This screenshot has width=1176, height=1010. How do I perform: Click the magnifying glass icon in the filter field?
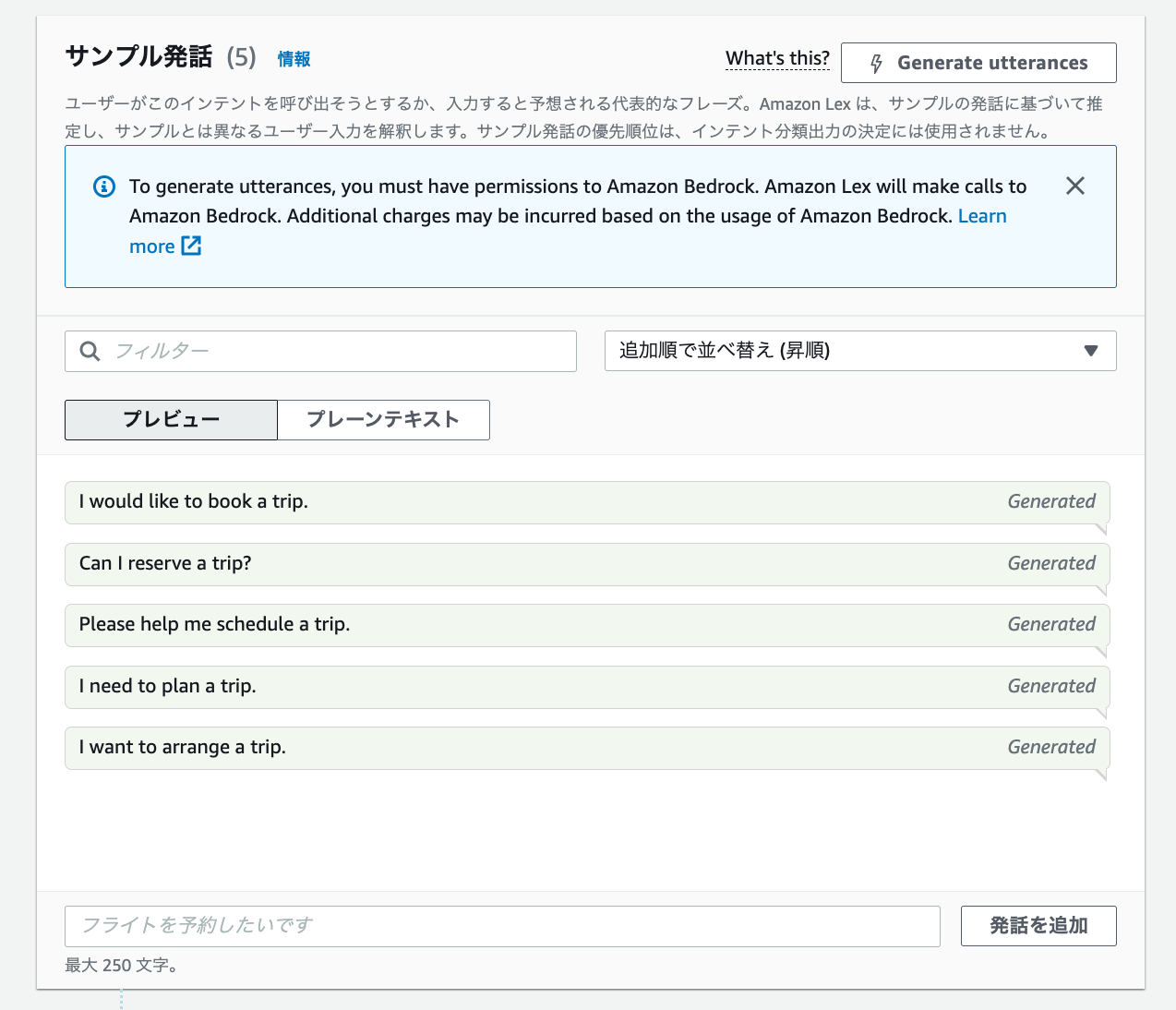coord(89,351)
